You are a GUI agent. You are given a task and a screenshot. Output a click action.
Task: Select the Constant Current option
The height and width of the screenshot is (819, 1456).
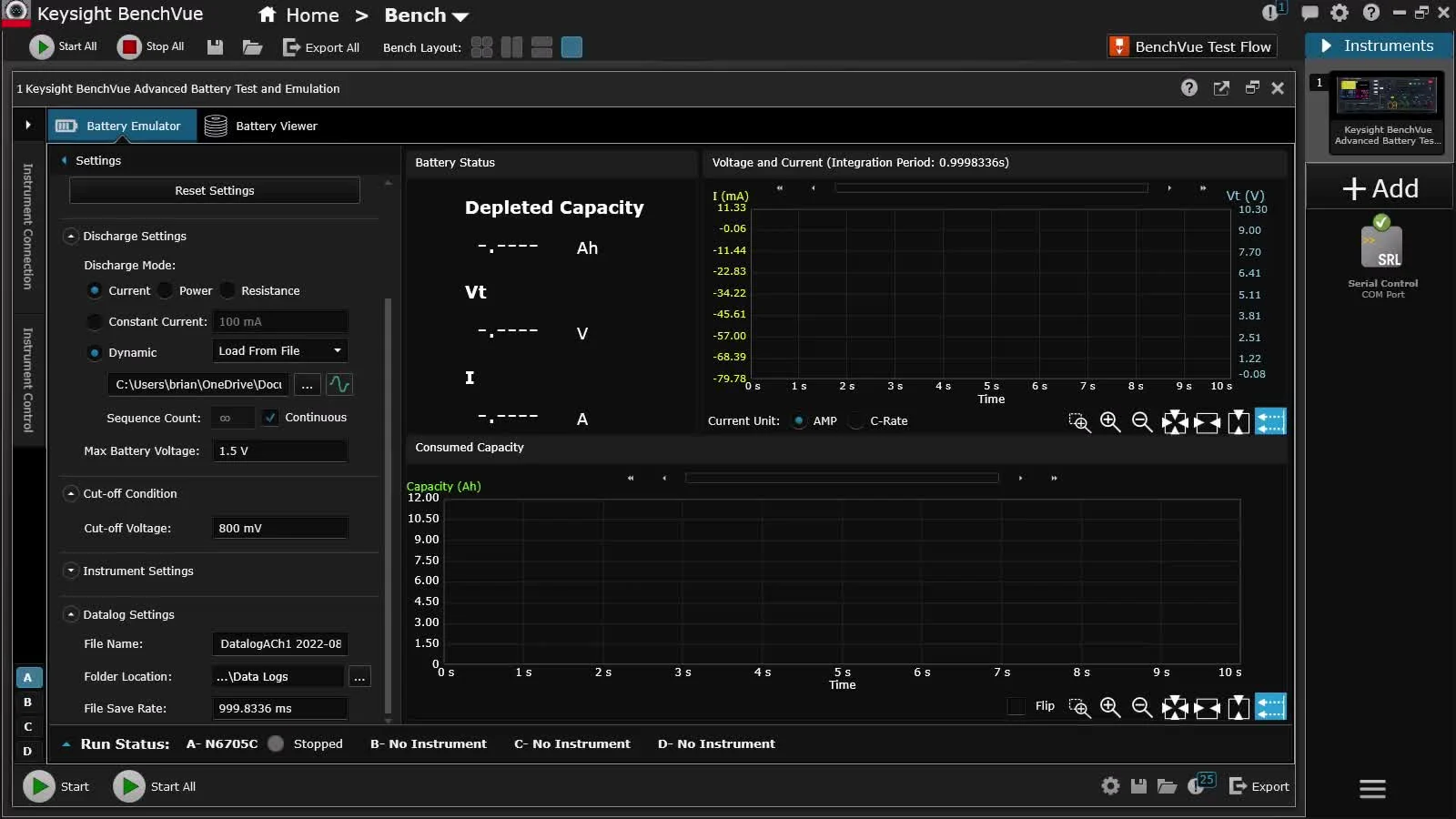(95, 321)
